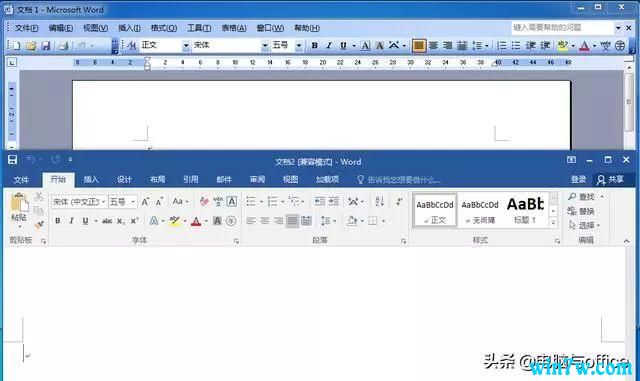Image resolution: width=640 pixels, height=381 pixels.
Task: Click center align icon in Word 2003 toolbar
Action: pos(433,46)
